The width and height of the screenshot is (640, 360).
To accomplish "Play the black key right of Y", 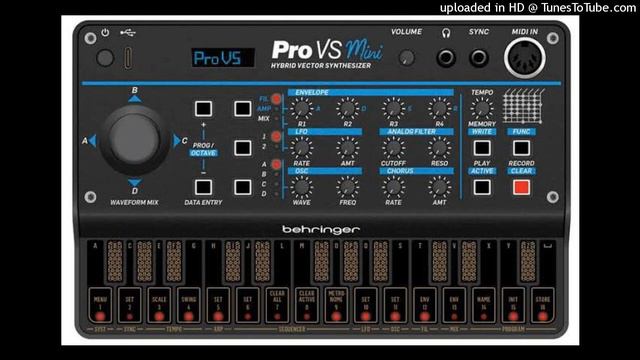I will (x=528, y=261).
